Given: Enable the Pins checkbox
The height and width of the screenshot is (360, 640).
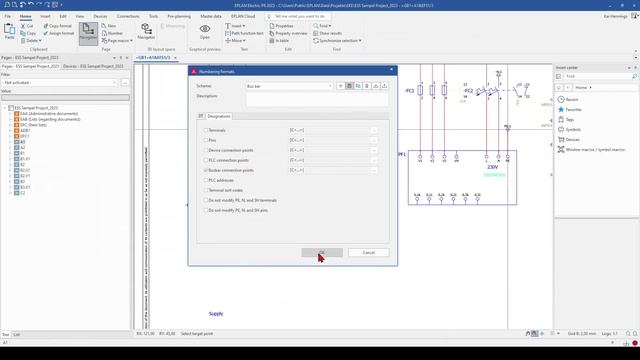Looking at the screenshot, I should coord(206,140).
